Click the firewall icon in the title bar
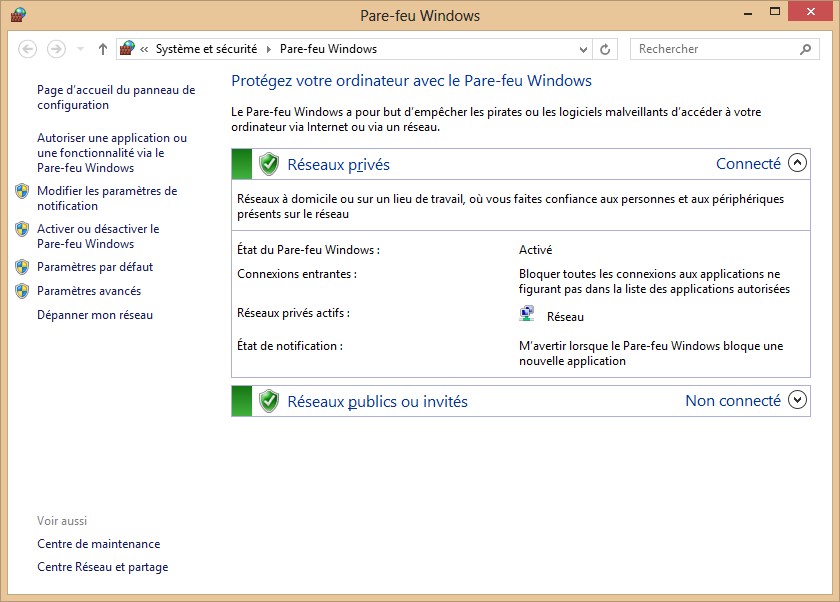Viewport: 840px width, 602px height. point(18,15)
